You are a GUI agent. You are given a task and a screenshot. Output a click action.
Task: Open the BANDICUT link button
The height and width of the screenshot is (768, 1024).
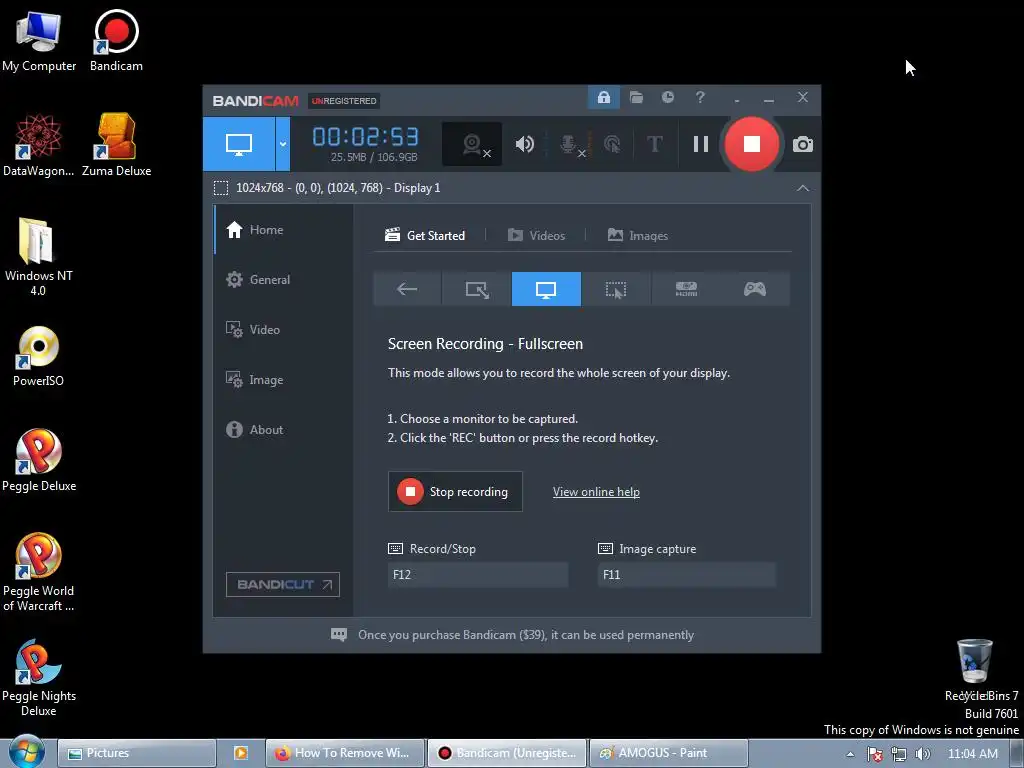[283, 584]
